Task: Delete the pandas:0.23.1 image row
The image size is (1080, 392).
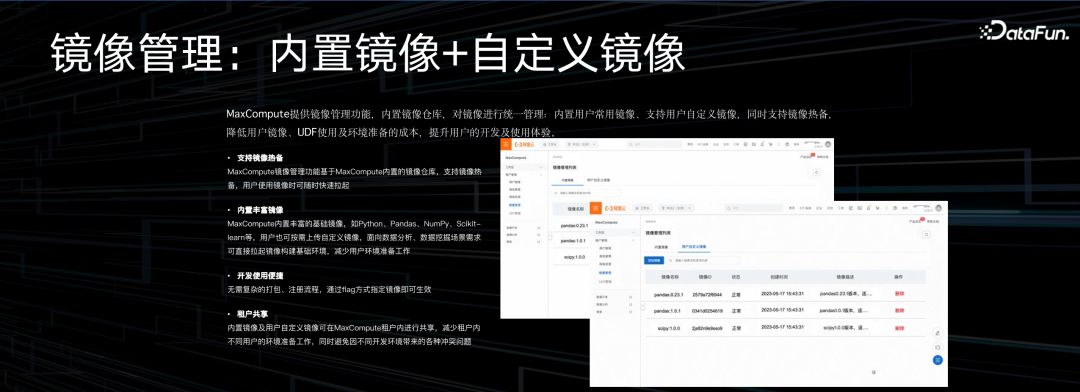Action: tap(899, 293)
